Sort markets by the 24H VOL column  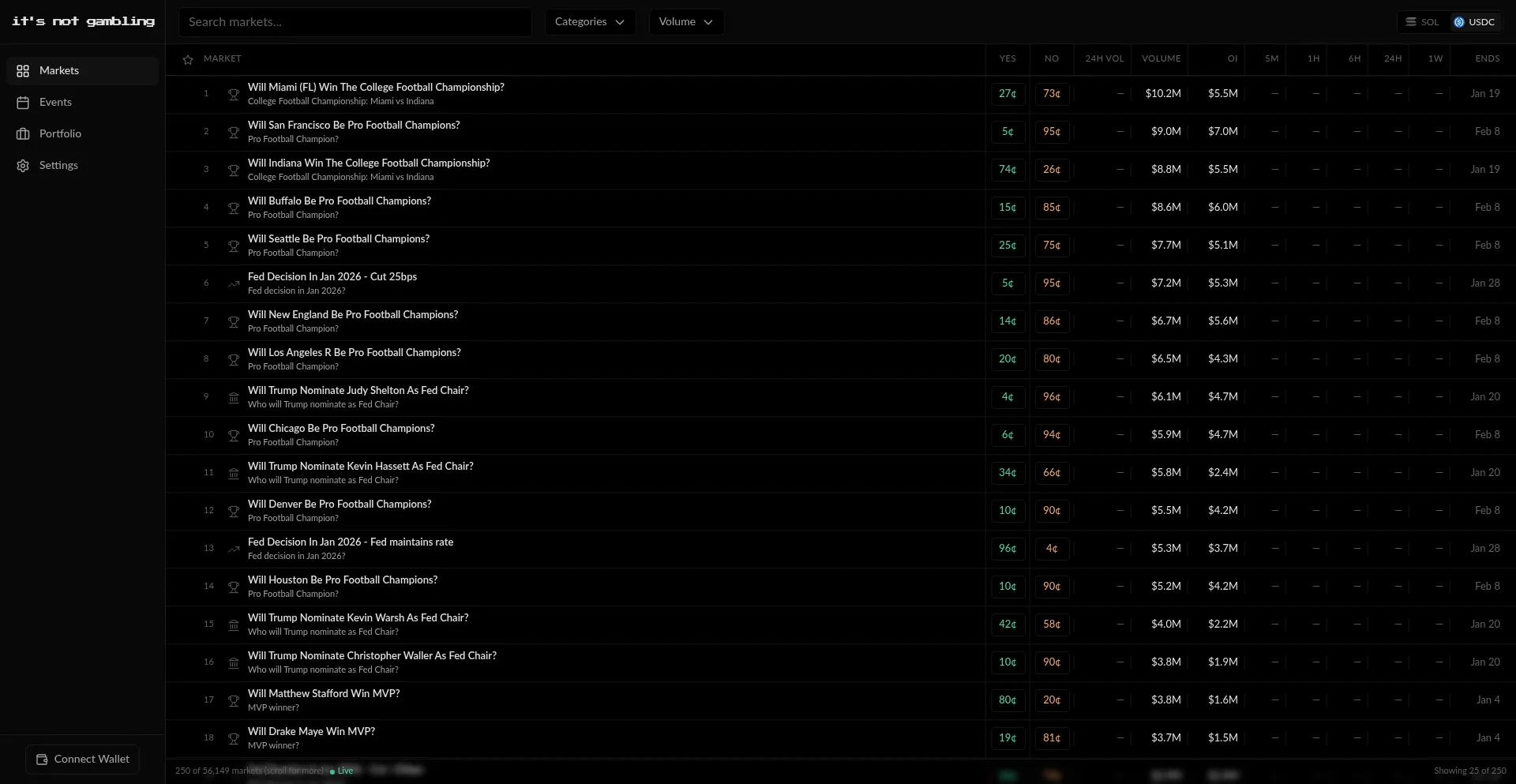click(x=1104, y=58)
